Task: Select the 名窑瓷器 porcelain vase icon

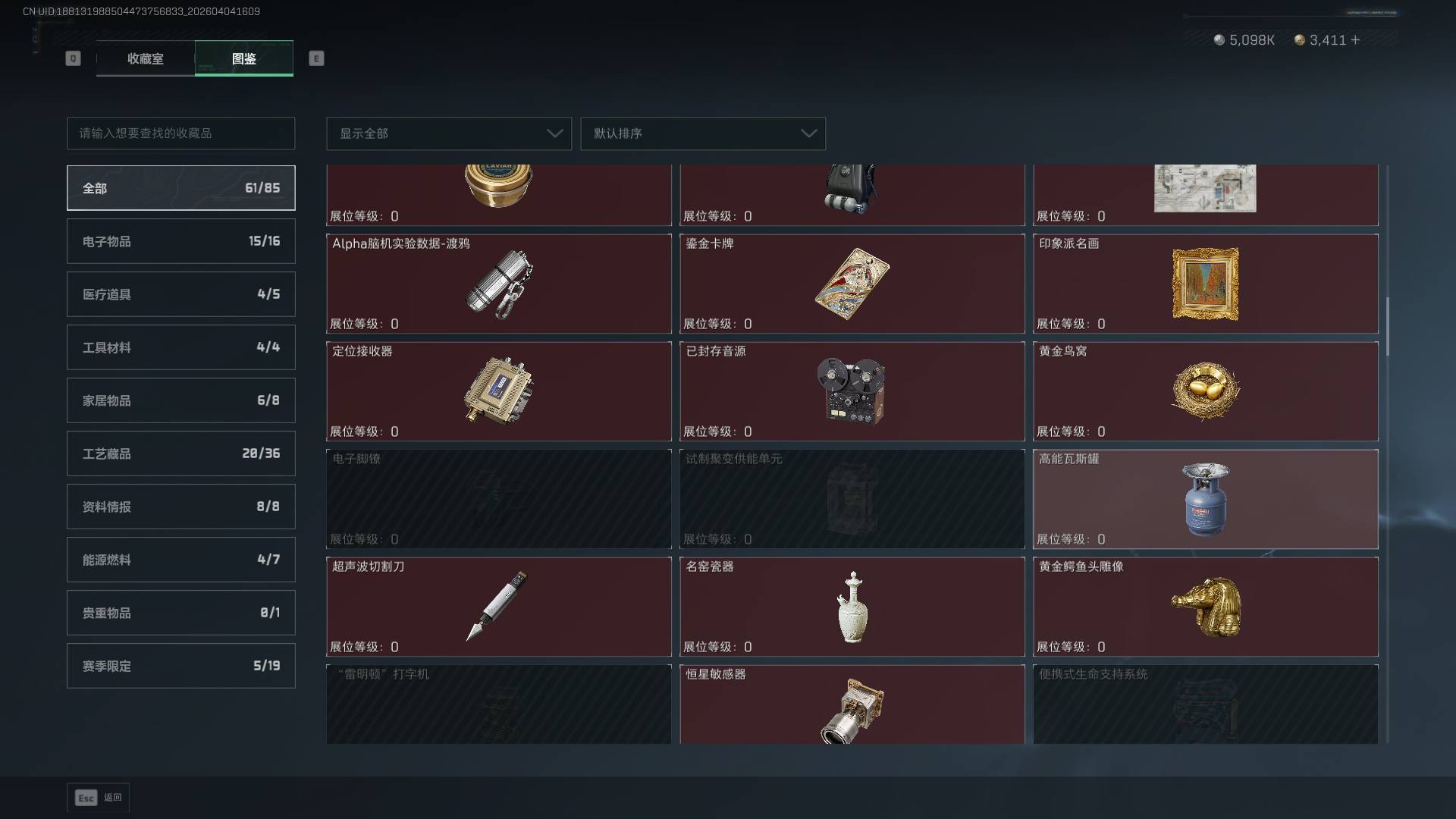Action: (852, 607)
